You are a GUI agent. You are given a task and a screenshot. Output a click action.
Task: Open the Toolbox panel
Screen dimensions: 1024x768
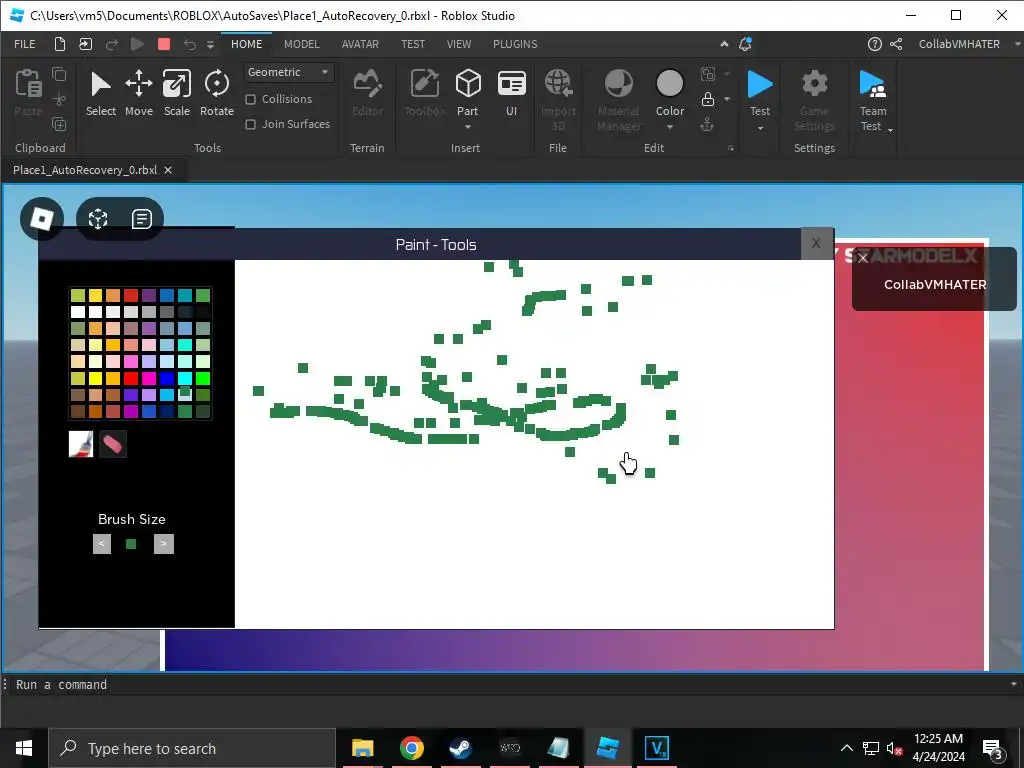(424, 93)
